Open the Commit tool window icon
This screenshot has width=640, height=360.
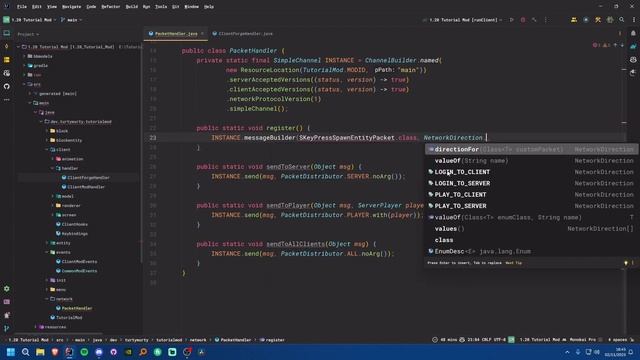[x=7, y=47]
